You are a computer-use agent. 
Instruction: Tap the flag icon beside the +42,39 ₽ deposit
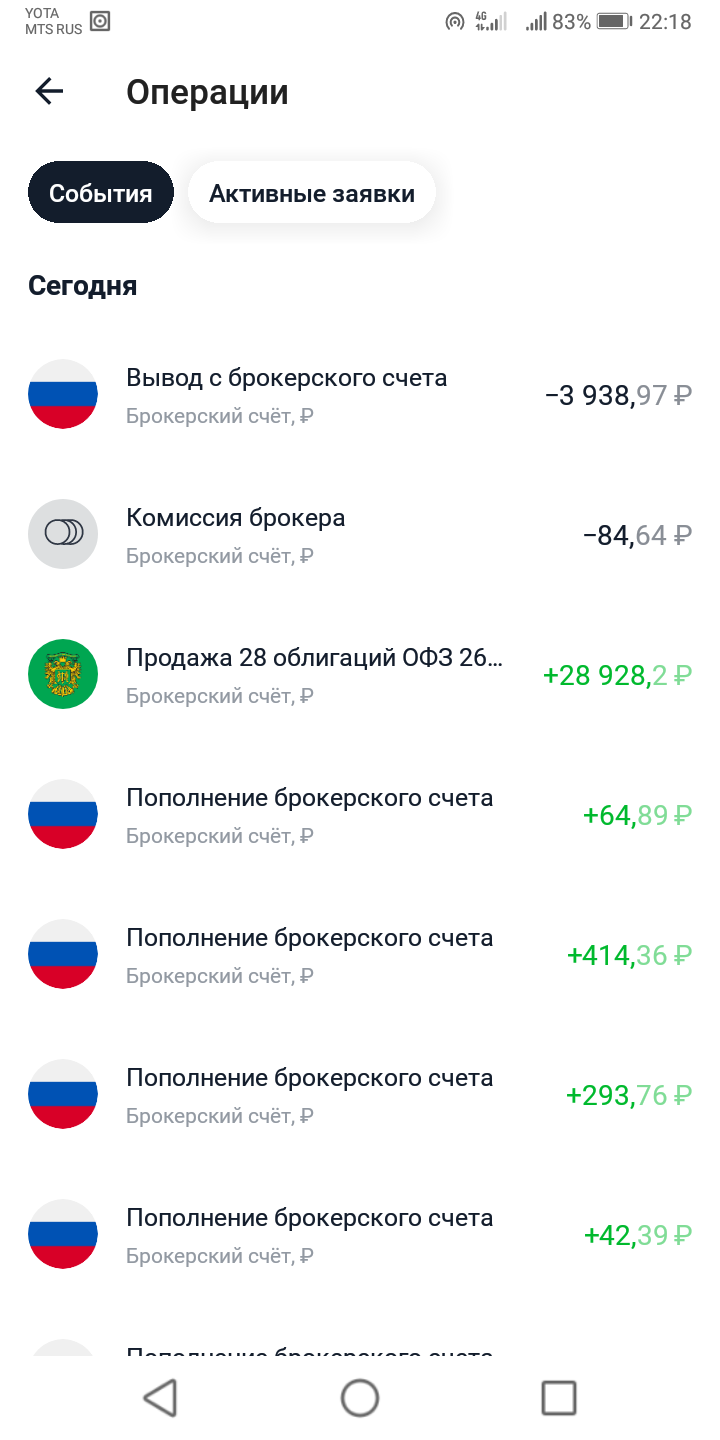pos(63,1234)
